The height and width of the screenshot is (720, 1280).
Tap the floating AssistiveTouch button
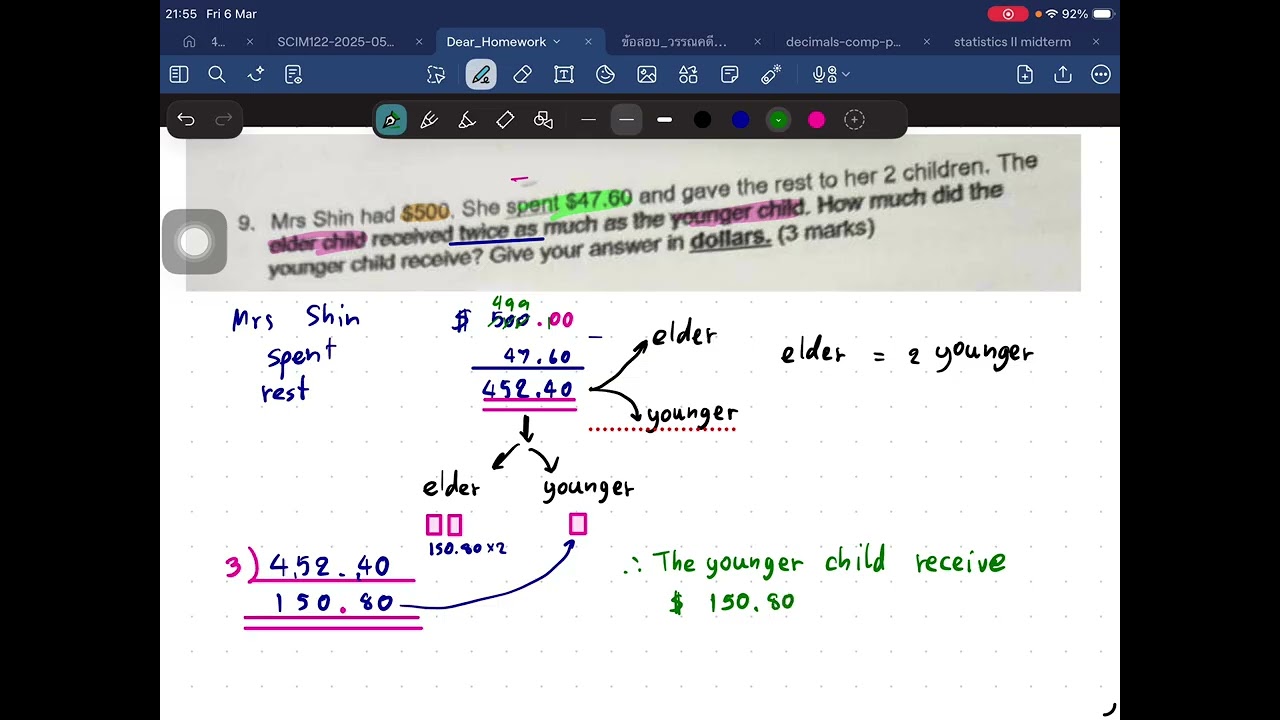pyautogui.click(x=195, y=242)
